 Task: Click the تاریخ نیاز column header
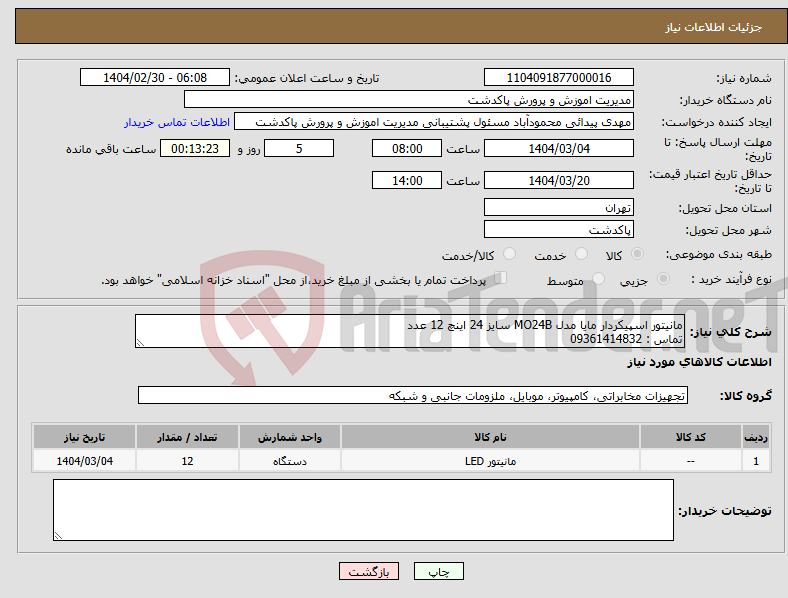pos(84,437)
